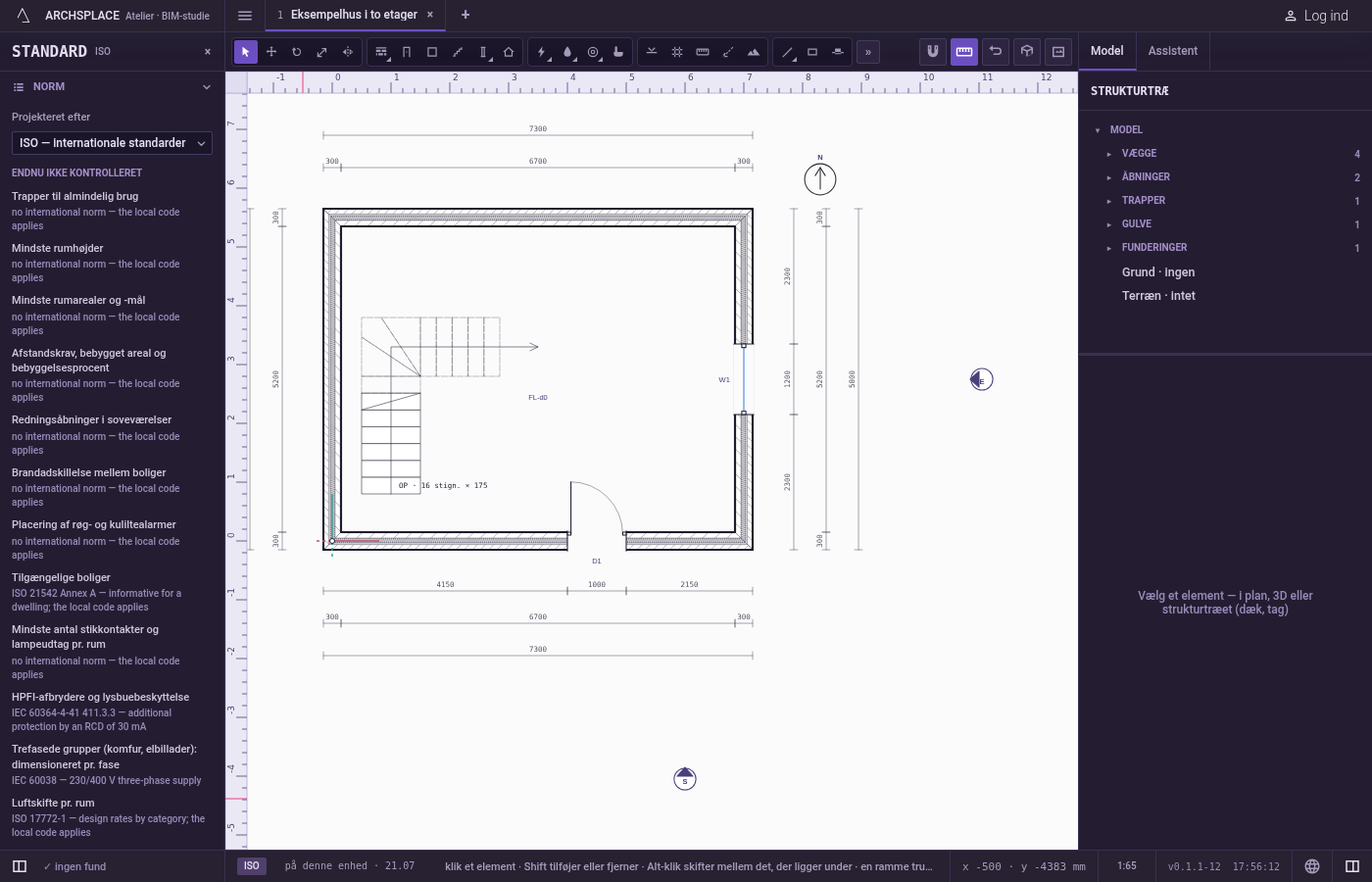Collapse the NORM section

coord(112,87)
